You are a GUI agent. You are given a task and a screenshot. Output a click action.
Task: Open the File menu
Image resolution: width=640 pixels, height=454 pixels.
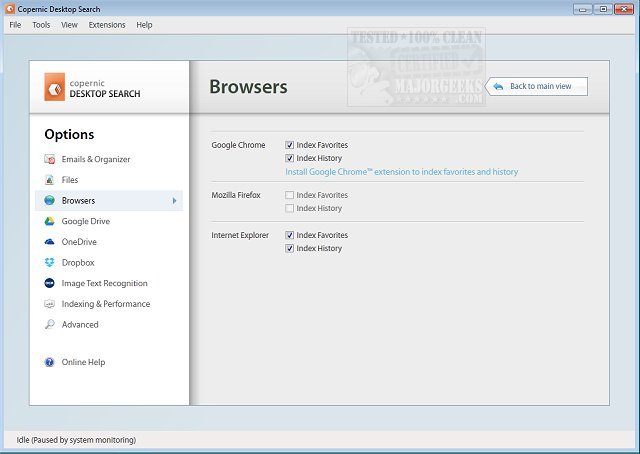[x=16, y=25]
